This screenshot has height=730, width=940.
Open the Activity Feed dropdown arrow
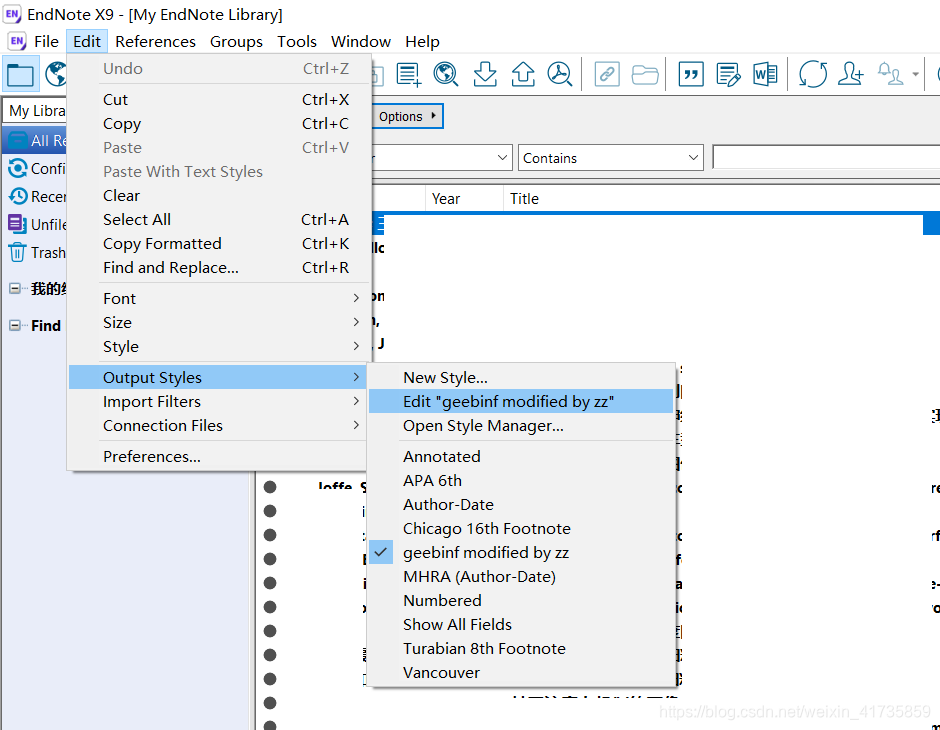pyautogui.click(x=915, y=75)
